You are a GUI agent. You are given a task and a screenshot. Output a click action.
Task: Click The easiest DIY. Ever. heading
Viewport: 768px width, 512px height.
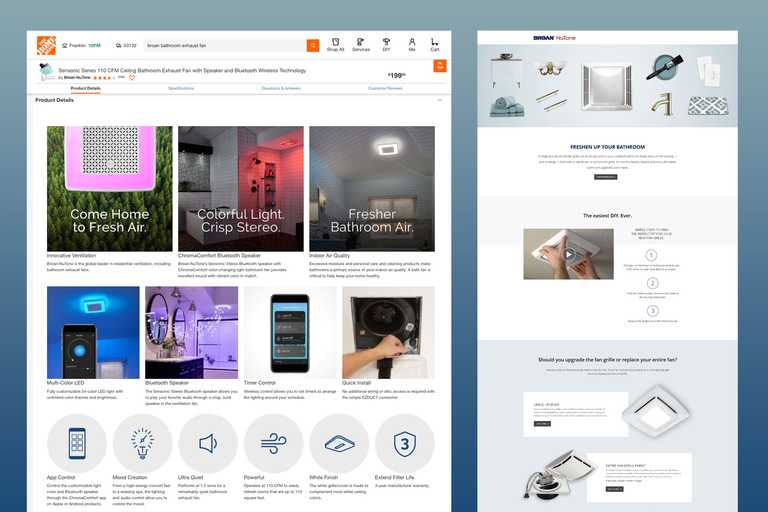pyautogui.click(x=607, y=216)
